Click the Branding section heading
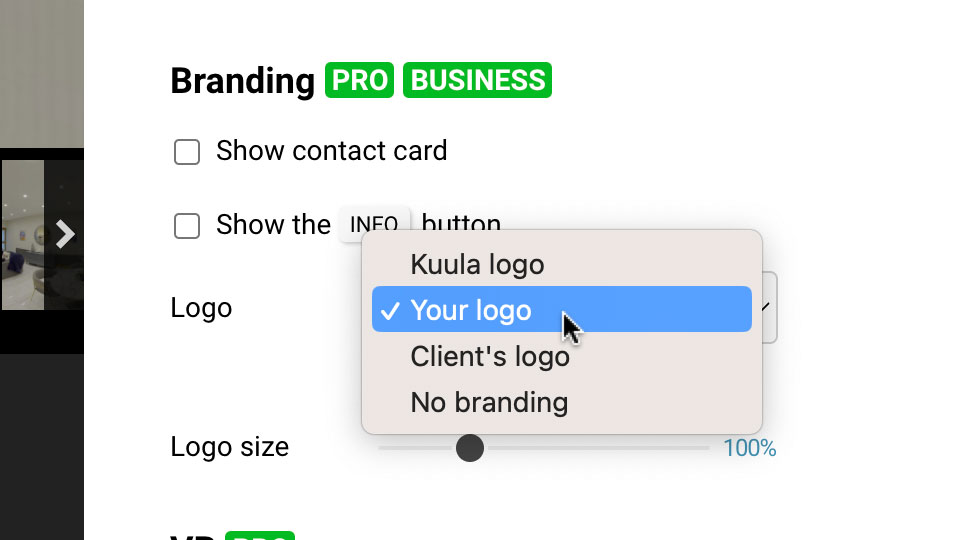Screen dimensions: 960x540 pyautogui.click(x=242, y=81)
